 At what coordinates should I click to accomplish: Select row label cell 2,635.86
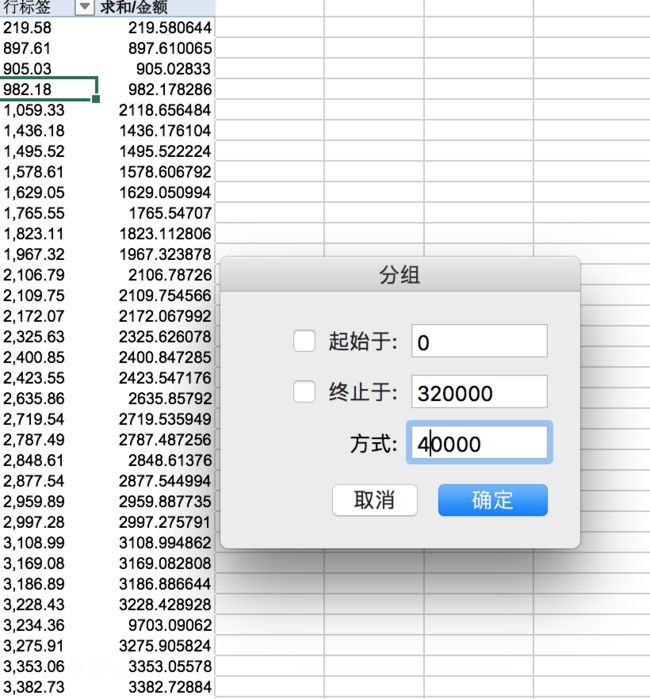click(x=49, y=399)
